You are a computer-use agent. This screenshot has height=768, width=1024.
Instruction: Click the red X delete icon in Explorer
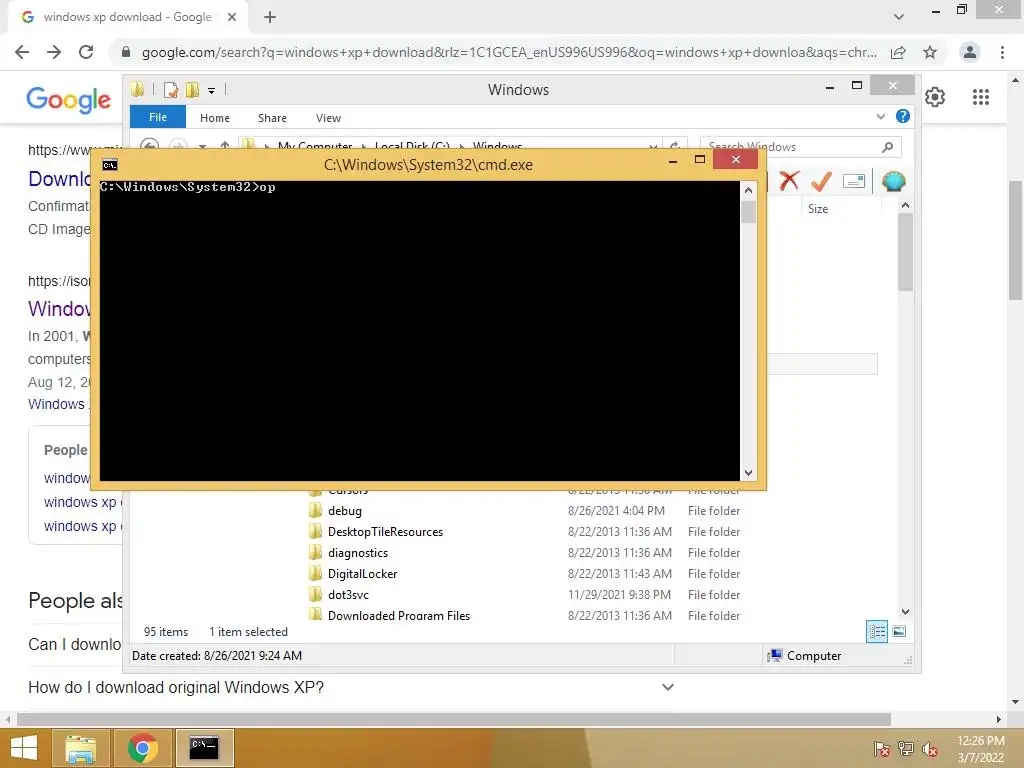789,180
